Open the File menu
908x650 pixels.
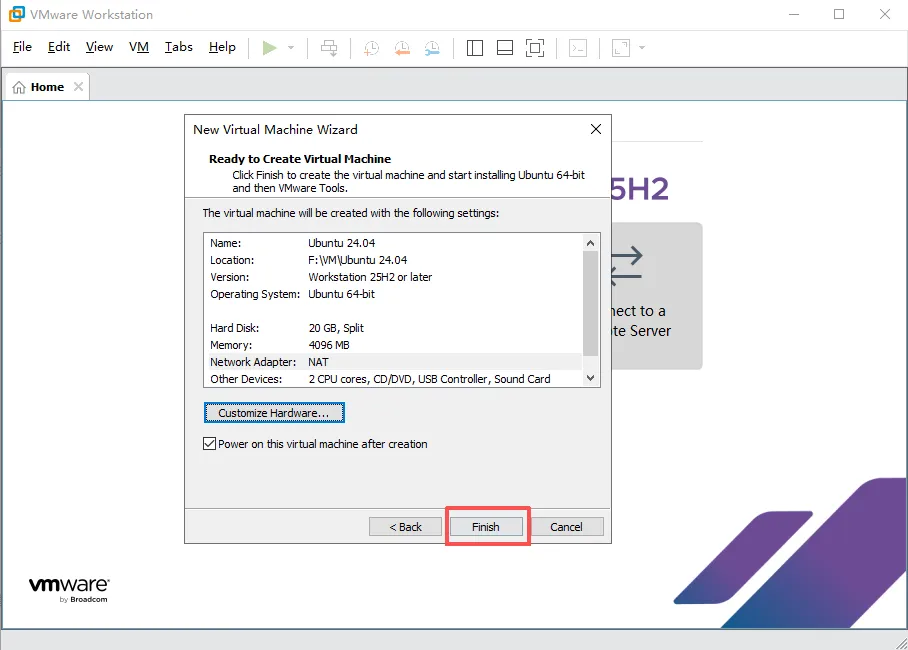point(23,47)
